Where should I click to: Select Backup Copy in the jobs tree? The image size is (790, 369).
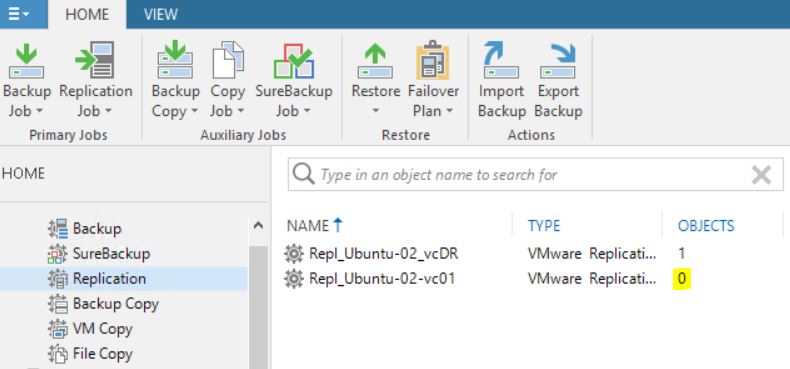coord(115,304)
